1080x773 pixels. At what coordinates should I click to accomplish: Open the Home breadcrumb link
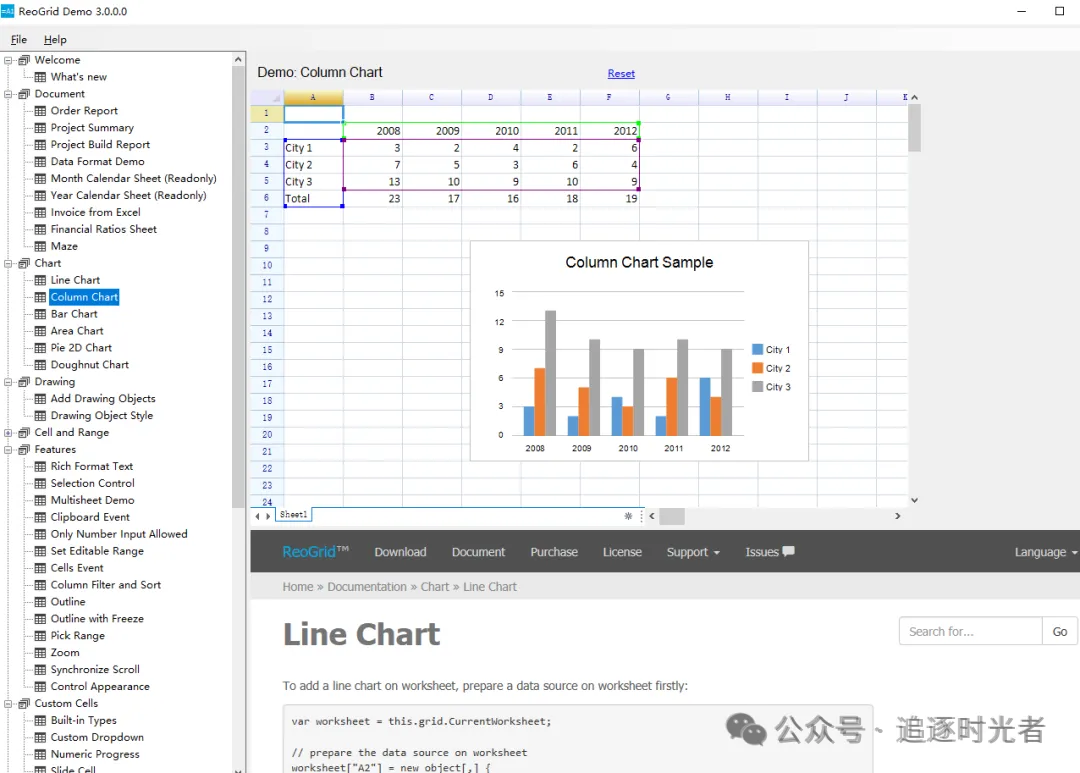coord(298,586)
